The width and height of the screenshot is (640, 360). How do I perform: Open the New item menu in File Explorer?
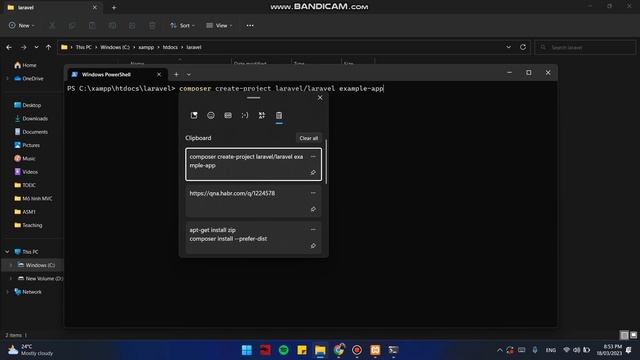coord(21,25)
